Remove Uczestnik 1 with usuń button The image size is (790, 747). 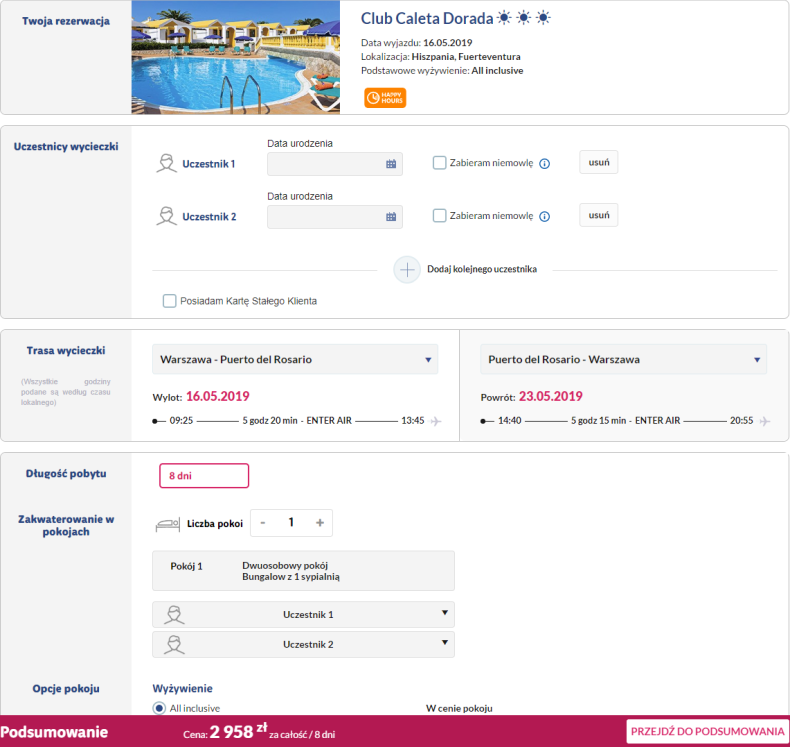click(599, 162)
